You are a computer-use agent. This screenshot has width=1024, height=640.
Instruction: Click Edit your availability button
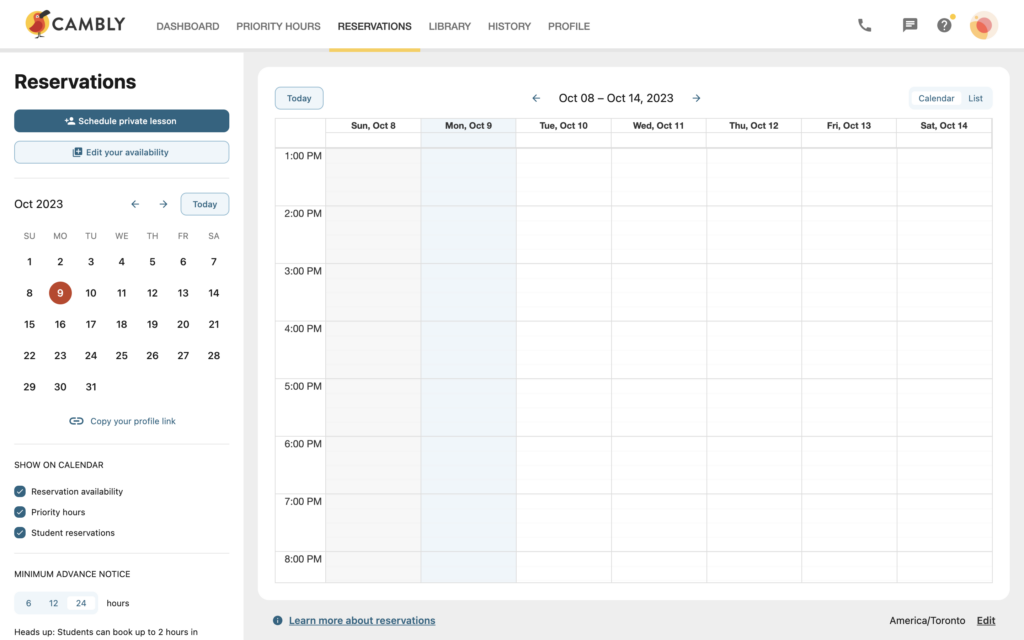coord(121,151)
